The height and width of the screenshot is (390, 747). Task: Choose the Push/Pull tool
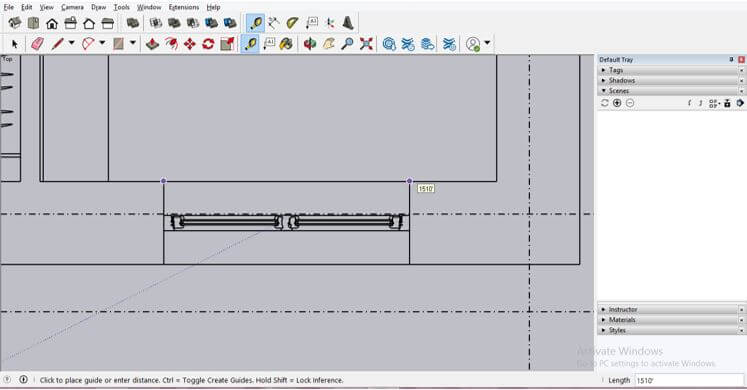[152, 44]
